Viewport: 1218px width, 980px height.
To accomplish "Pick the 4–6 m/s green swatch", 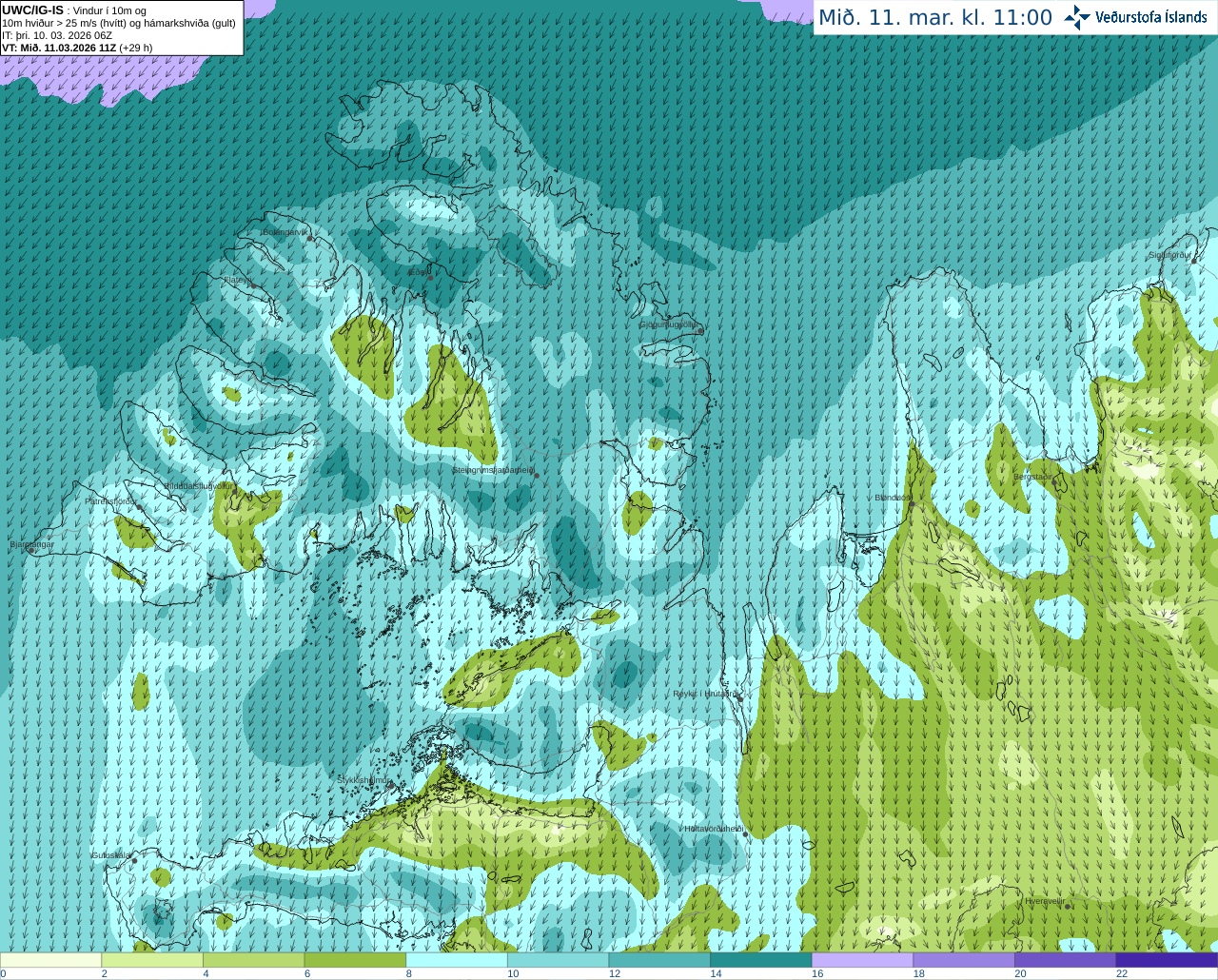I will click(253, 960).
